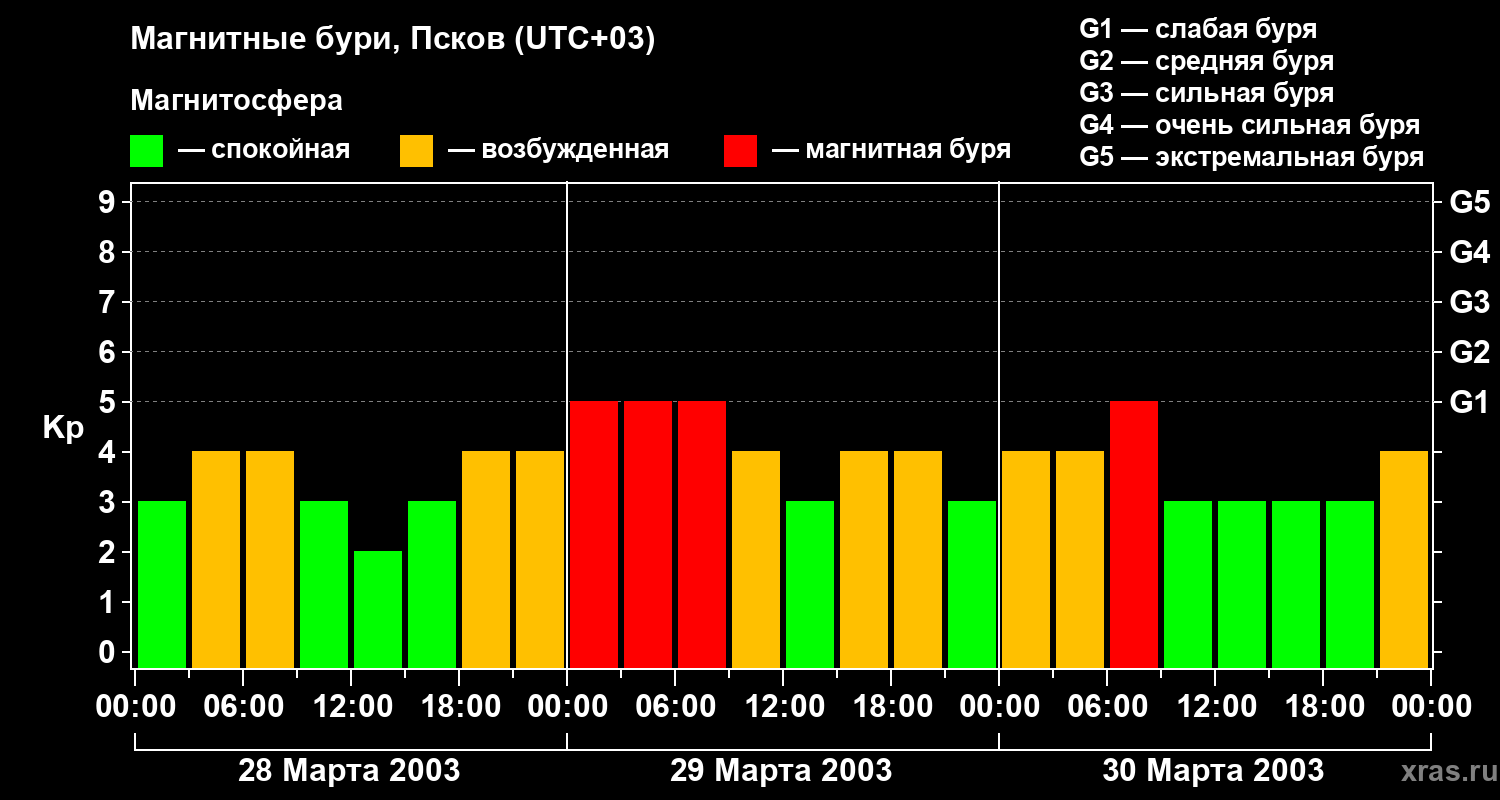This screenshot has width=1500, height=800.
Task: Click 'G5 — экстремальная буря' legend text
Action: 1251,157
